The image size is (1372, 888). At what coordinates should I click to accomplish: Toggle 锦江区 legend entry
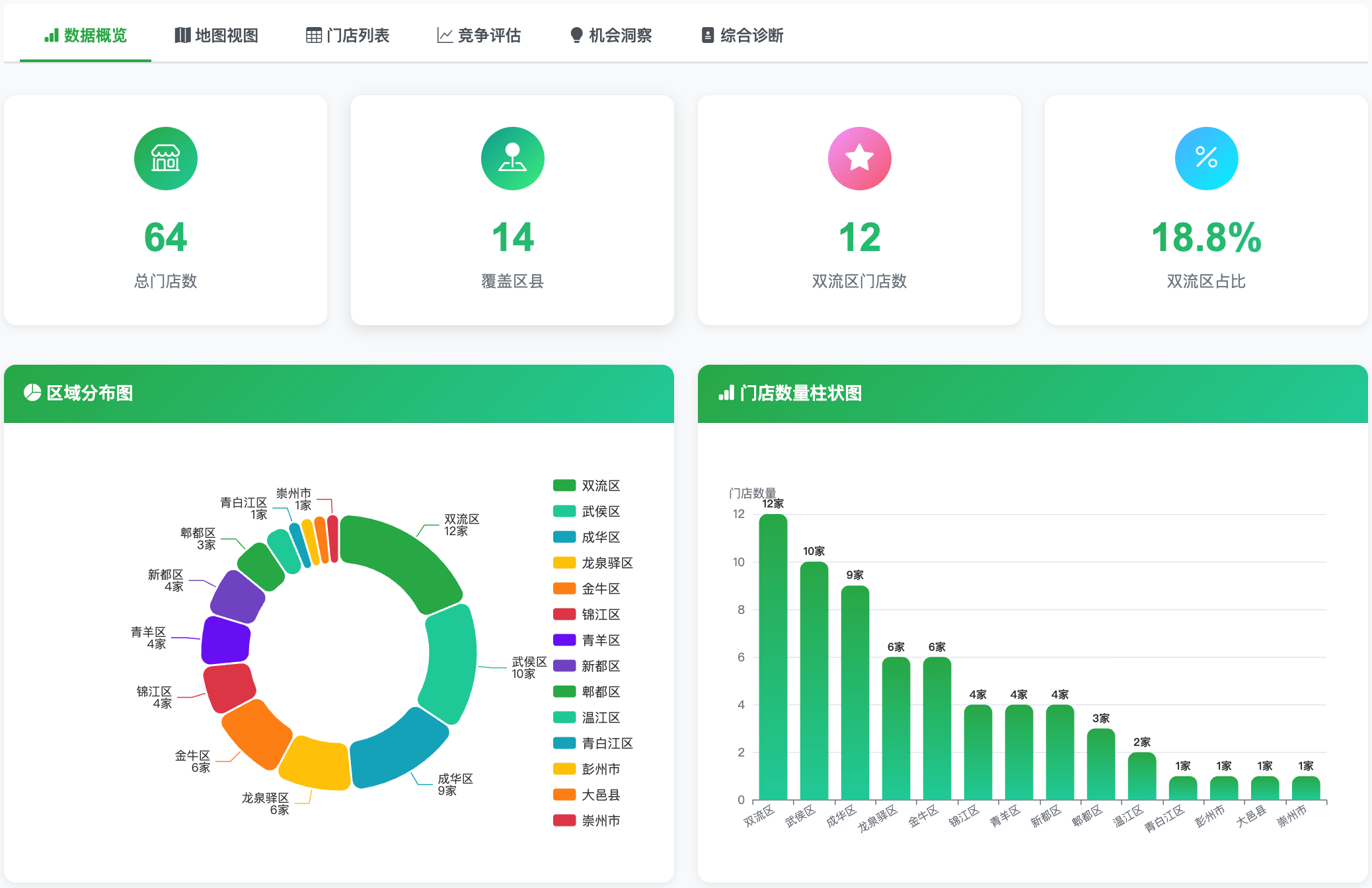pos(587,614)
